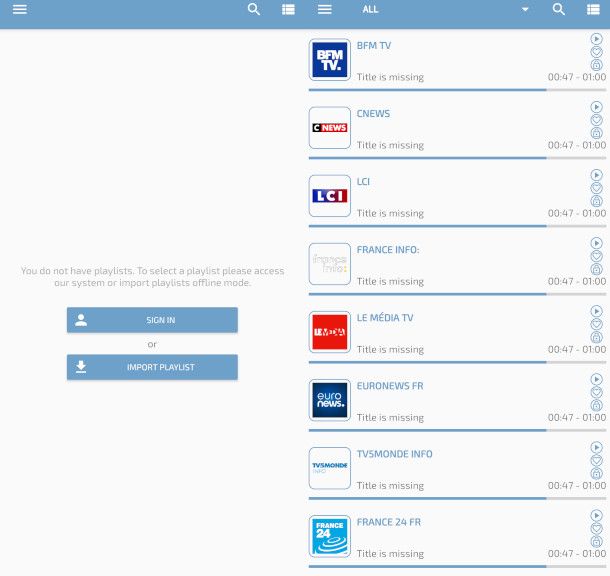Lock the FRANCE INFO: channel

[x=596, y=269]
